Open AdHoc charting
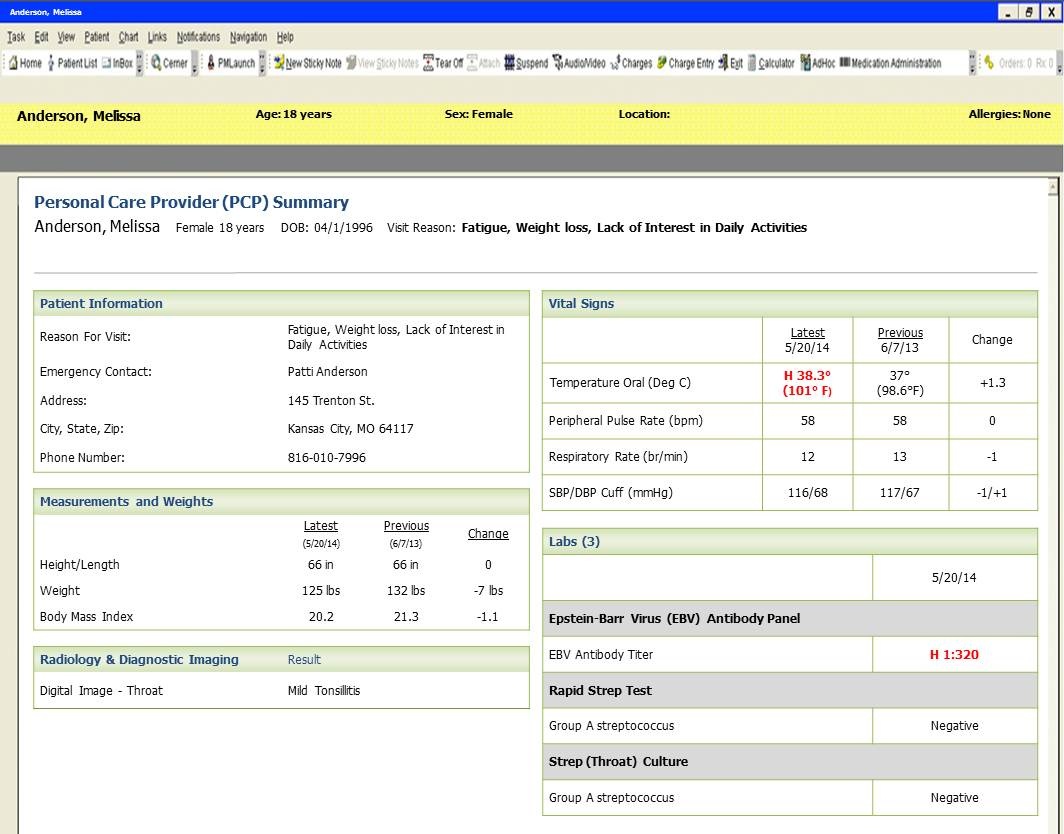Screen dimensions: 1064x834 click(818, 63)
